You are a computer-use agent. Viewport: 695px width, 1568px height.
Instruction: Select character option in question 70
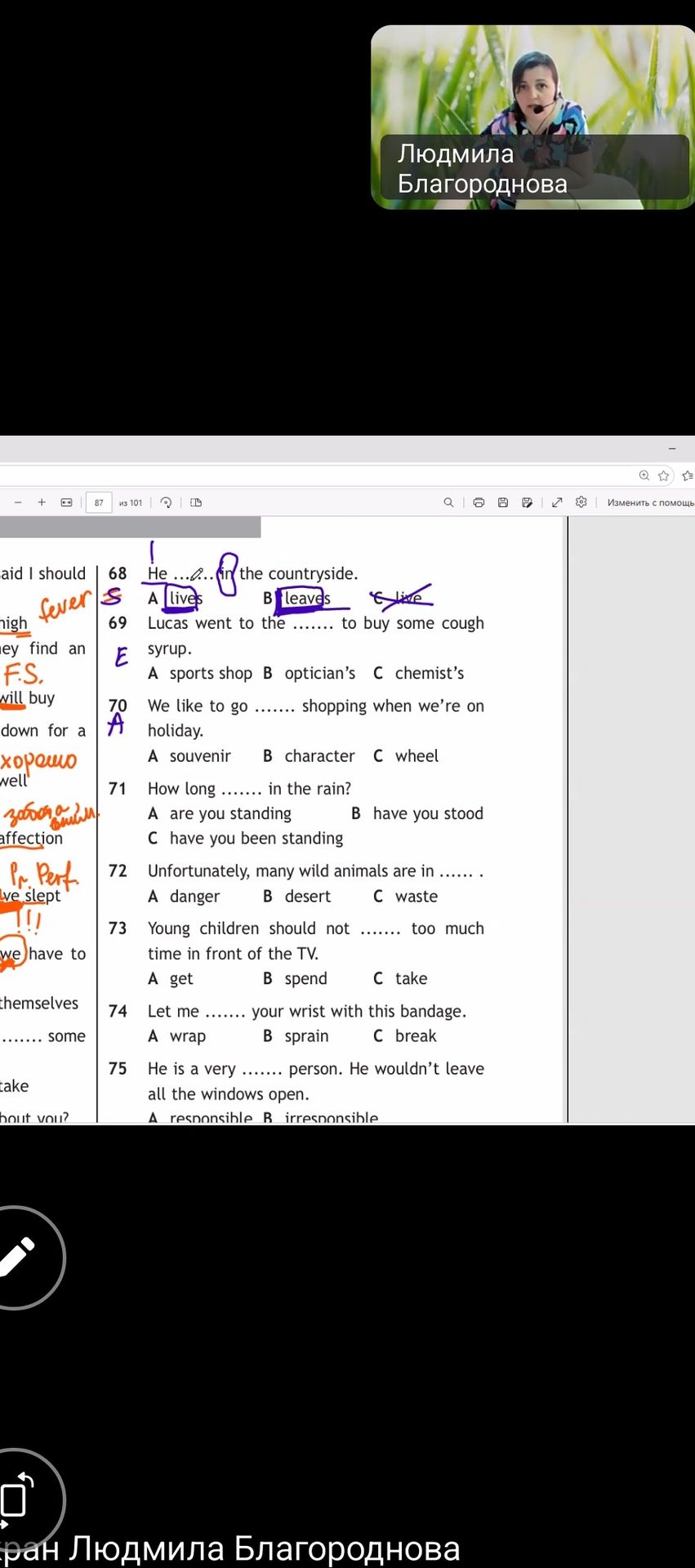(309, 756)
